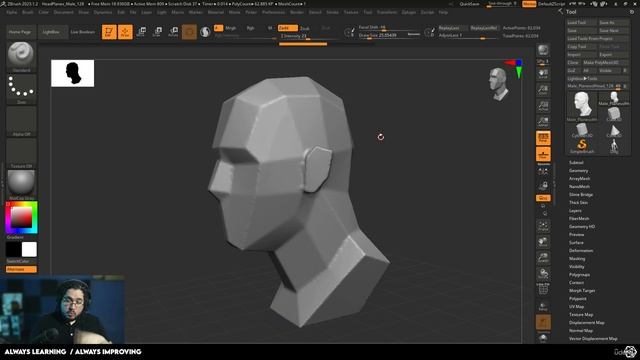The height and width of the screenshot is (360, 640).
Task: Click the Zoom3D view icon
Action: click(543, 258)
